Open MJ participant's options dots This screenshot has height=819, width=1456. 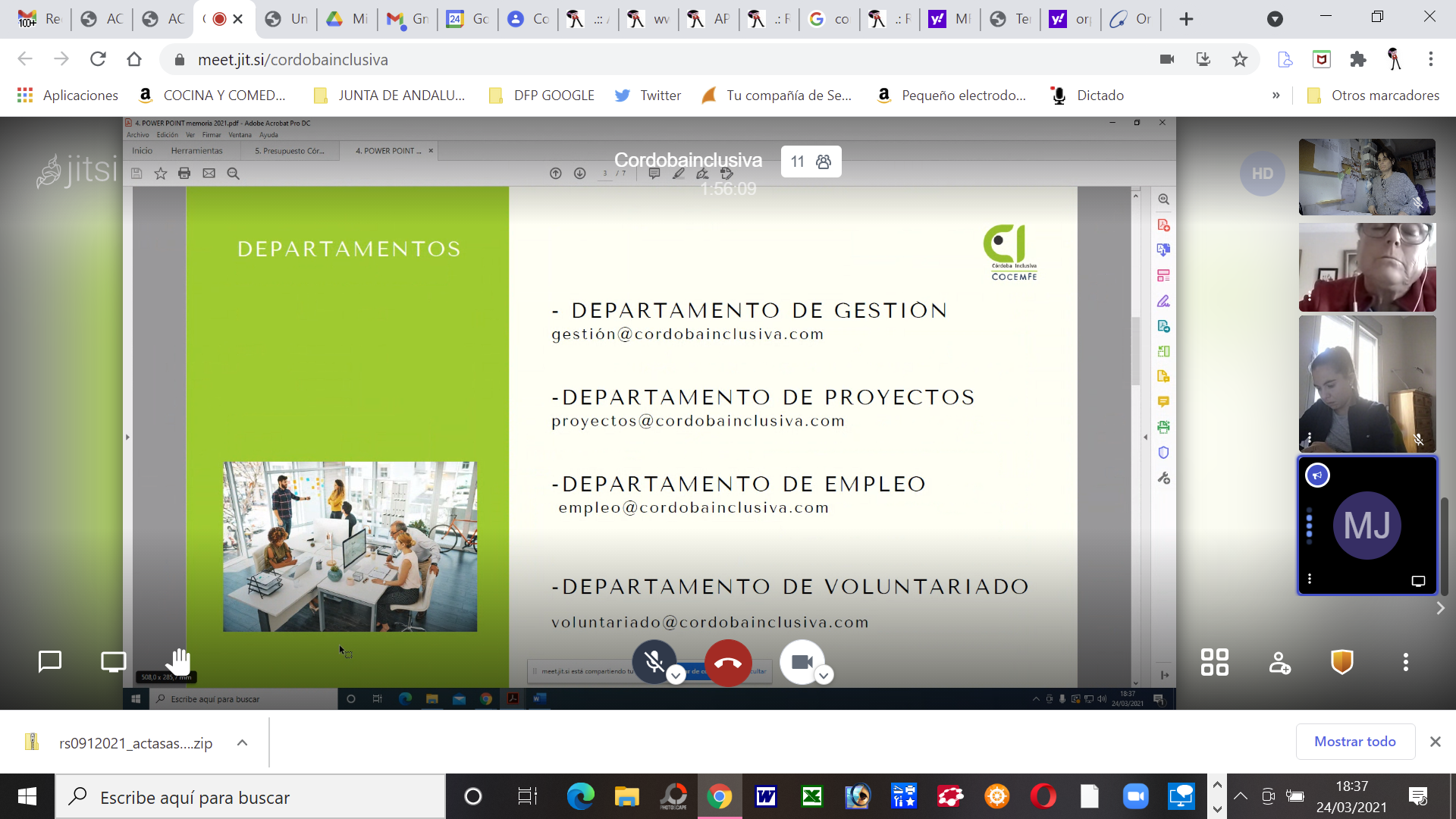1309,579
